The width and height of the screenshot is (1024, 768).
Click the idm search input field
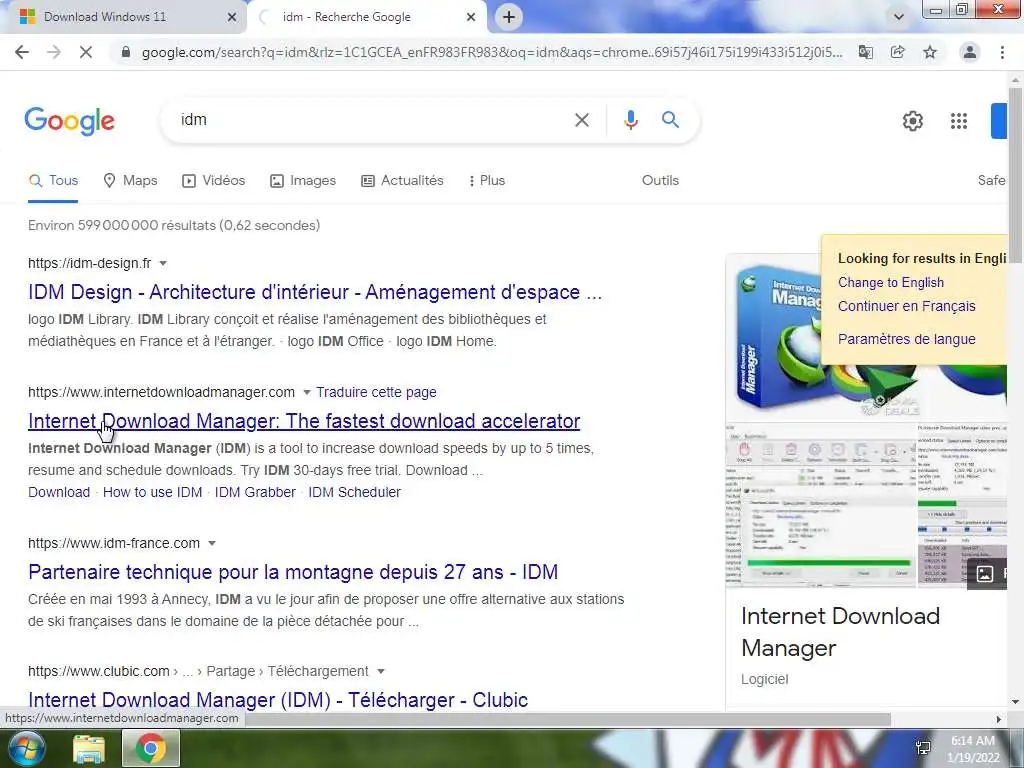click(x=372, y=120)
